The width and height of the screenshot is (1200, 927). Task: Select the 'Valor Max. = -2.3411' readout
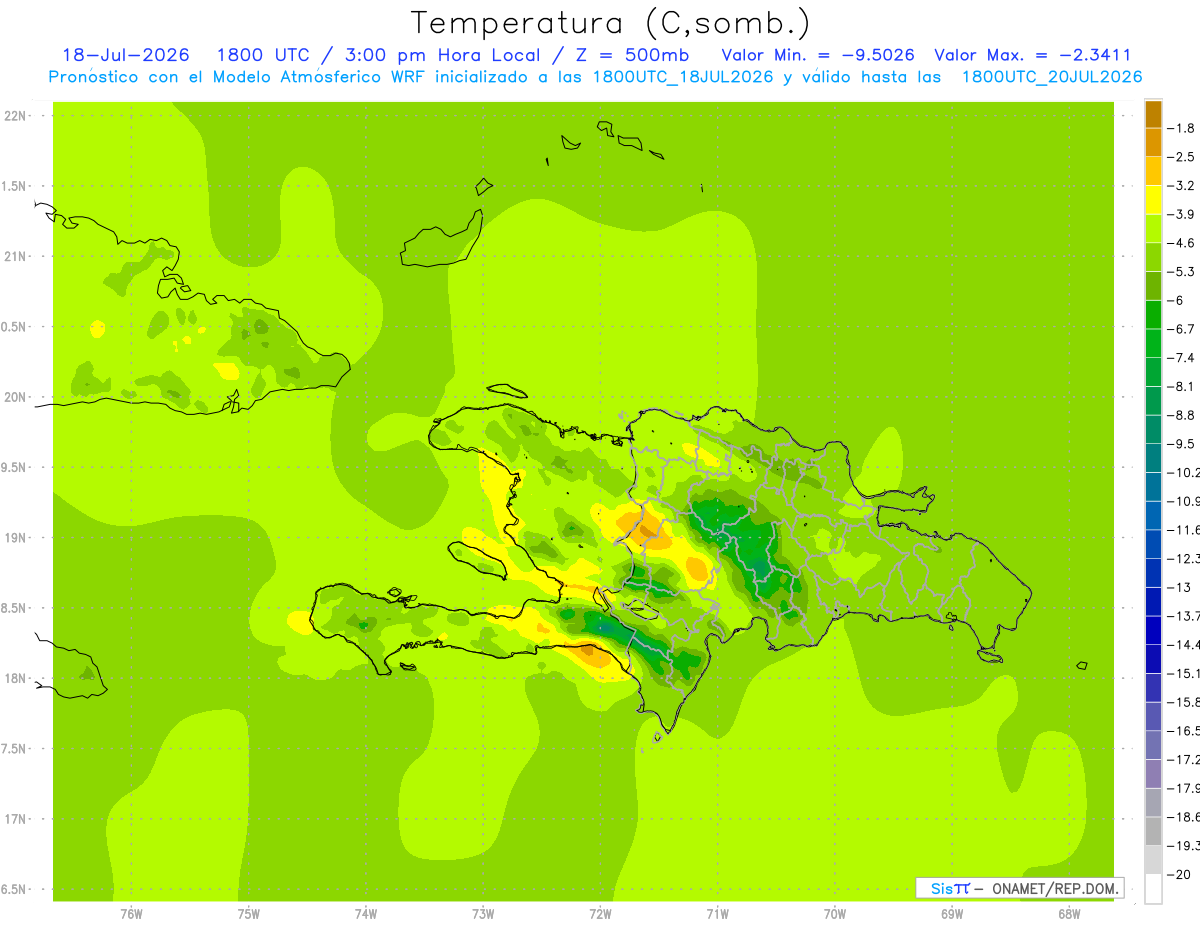1033,55
